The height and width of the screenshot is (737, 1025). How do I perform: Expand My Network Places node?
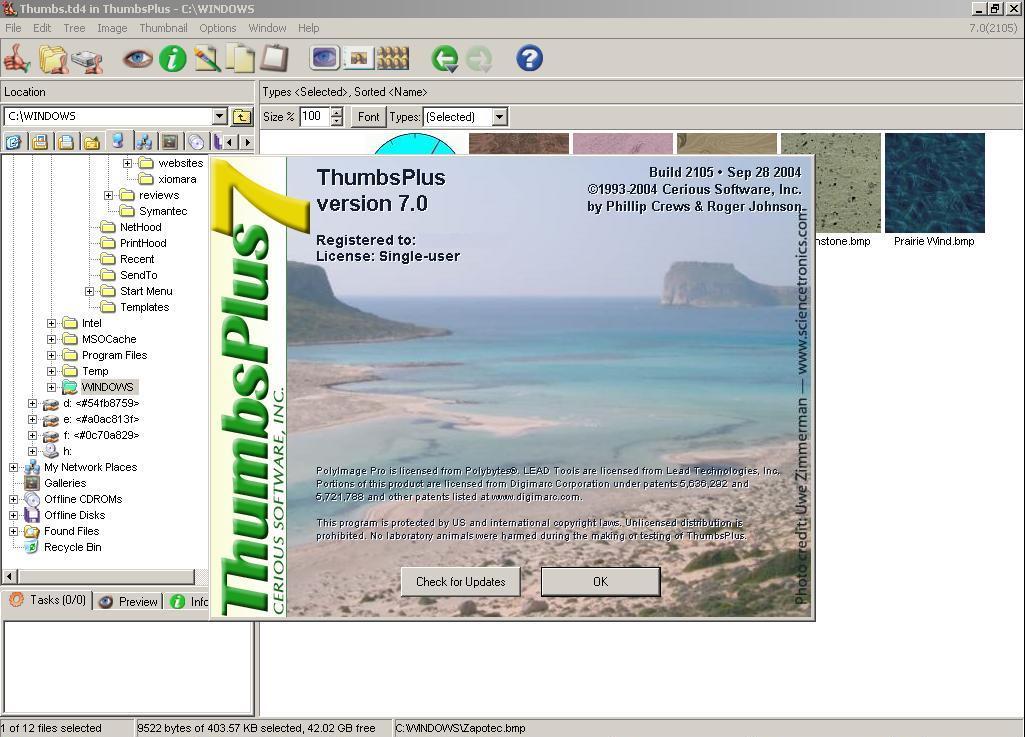coord(13,468)
